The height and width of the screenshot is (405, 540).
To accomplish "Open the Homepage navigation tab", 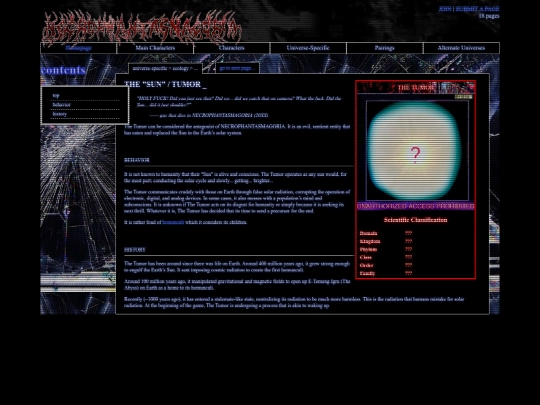I will point(79,48).
